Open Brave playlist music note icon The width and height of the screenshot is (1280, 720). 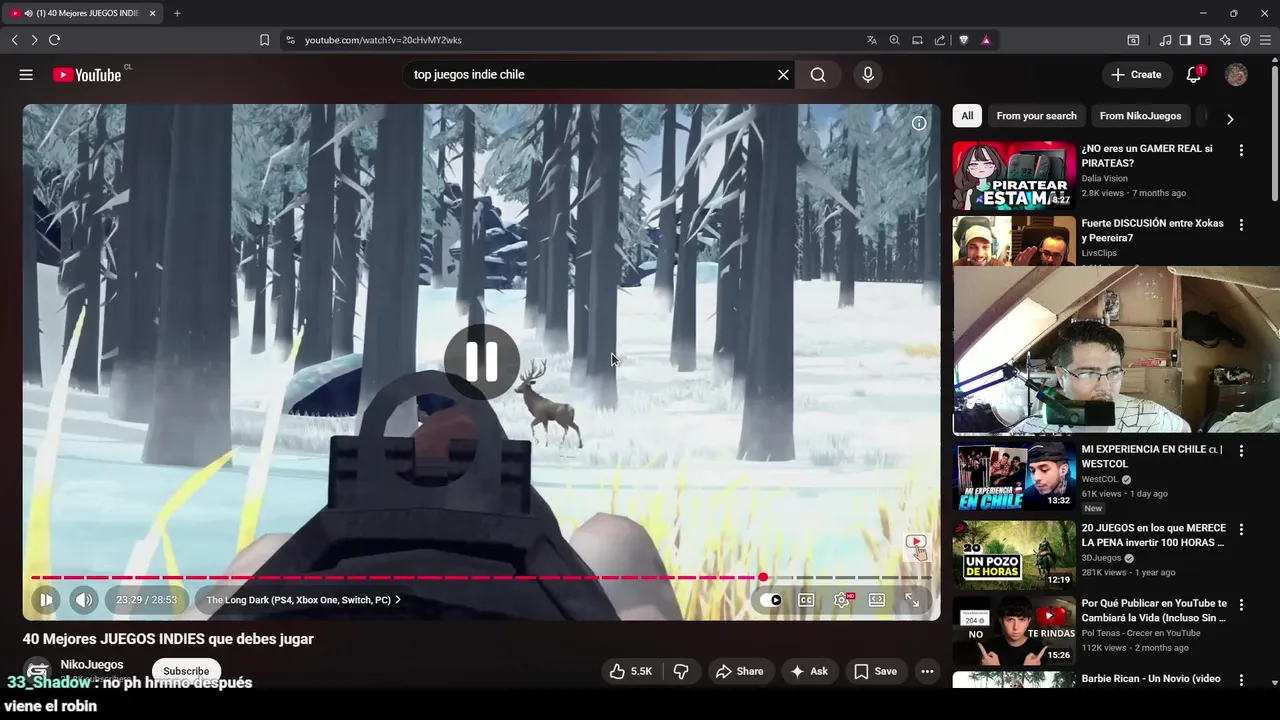tap(1165, 40)
